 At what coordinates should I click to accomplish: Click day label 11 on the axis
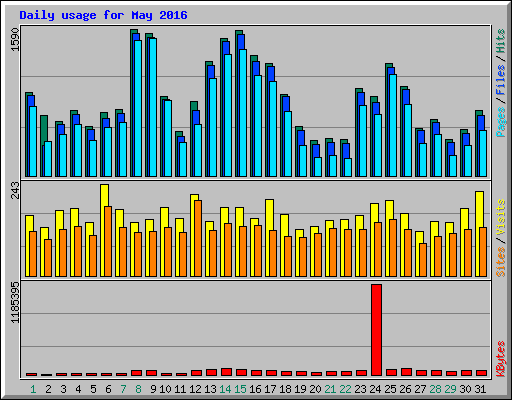pyautogui.click(x=180, y=389)
